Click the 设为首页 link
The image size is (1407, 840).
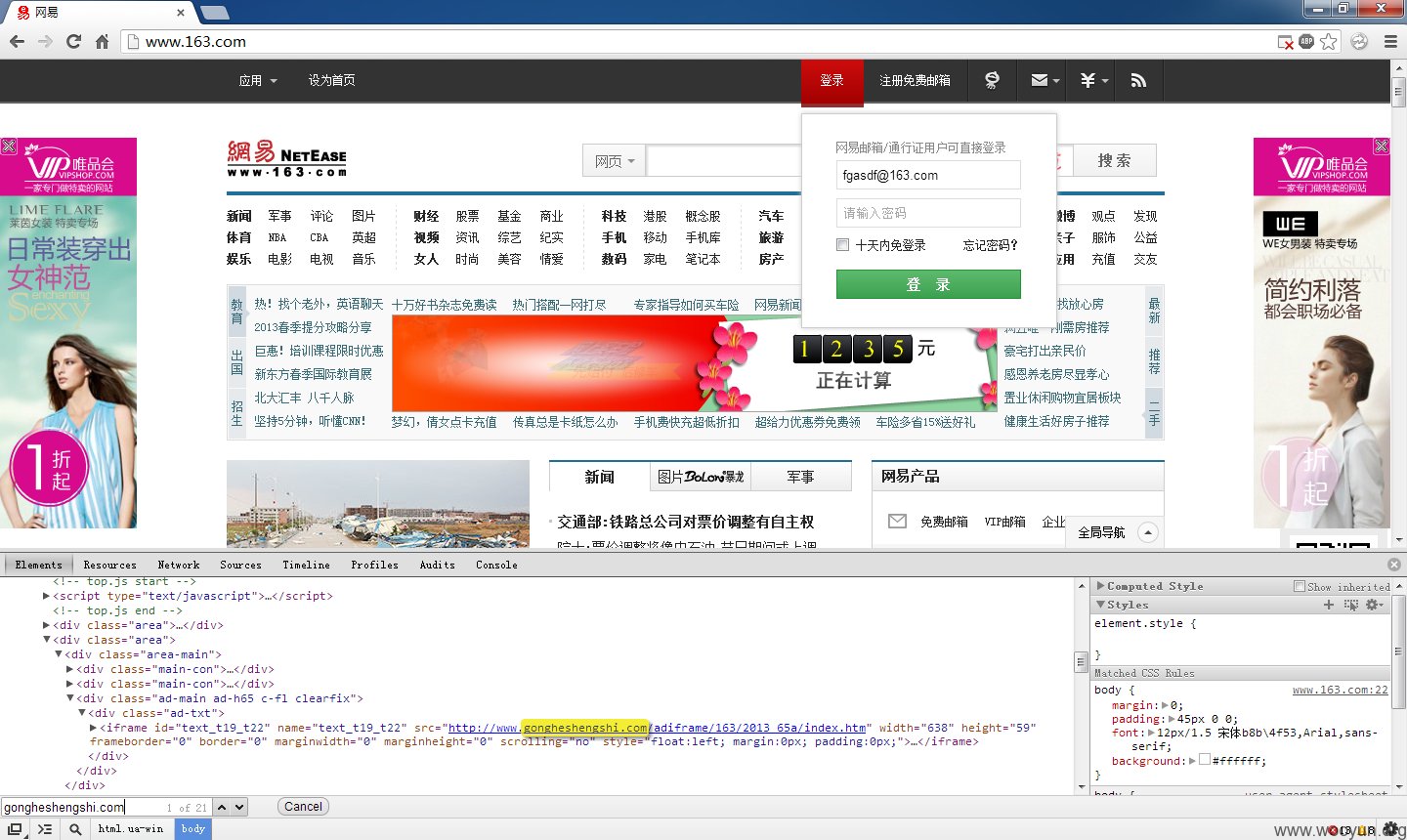click(332, 80)
